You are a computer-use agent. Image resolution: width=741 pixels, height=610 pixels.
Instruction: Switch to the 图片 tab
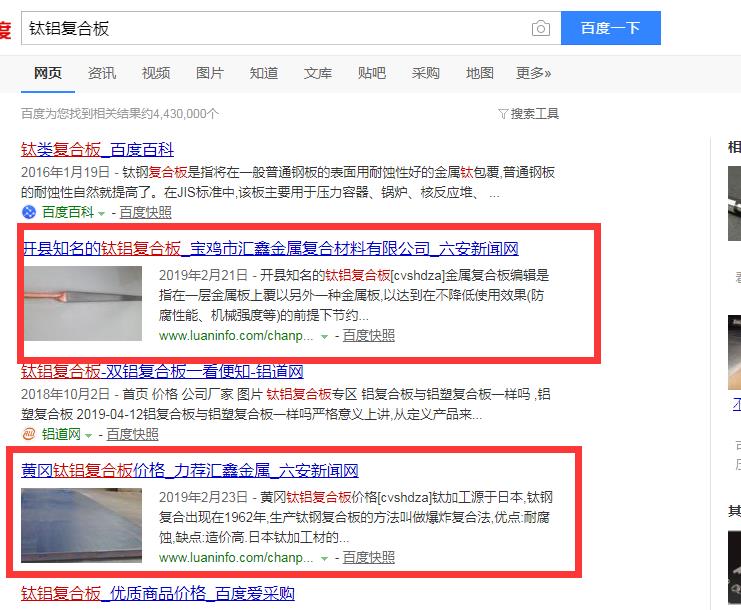pyautogui.click(x=209, y=73)
